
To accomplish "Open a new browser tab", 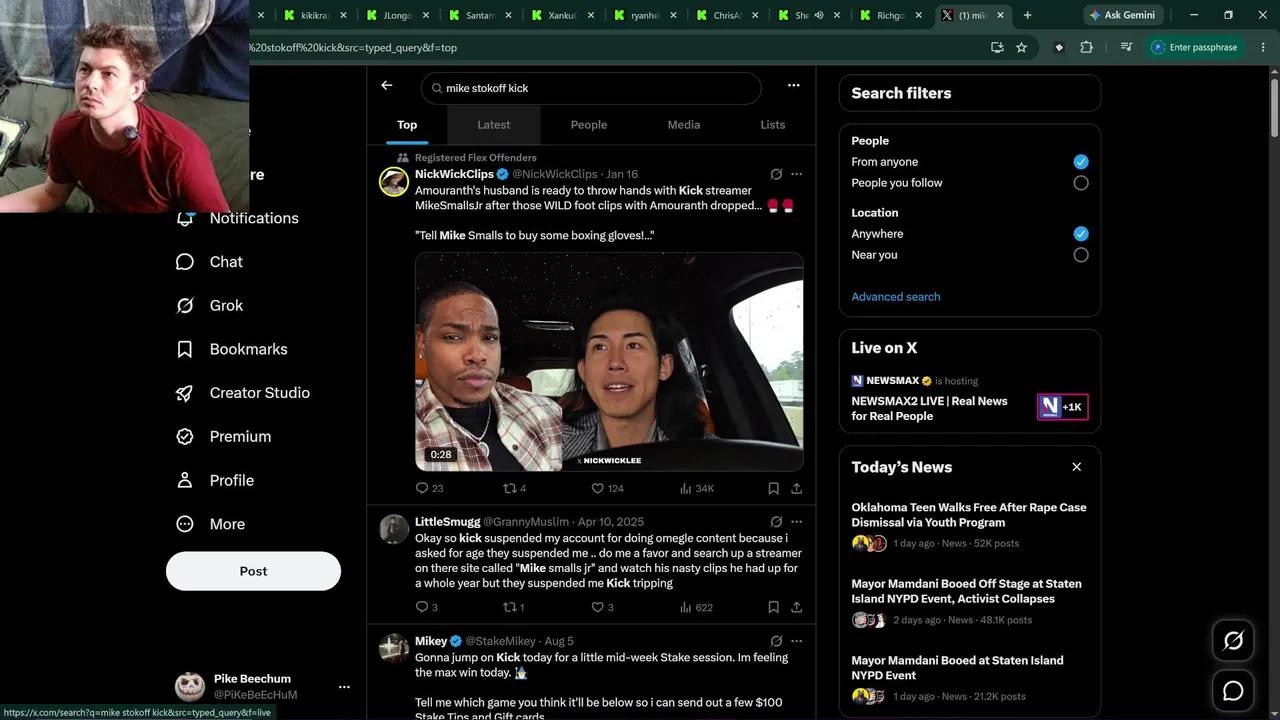I will coord(1027,15).
